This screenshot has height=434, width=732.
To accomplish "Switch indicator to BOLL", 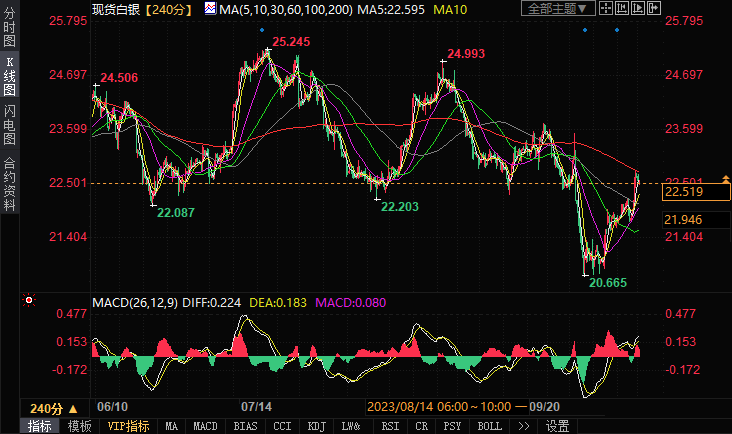I will click(x=489, y=426).
